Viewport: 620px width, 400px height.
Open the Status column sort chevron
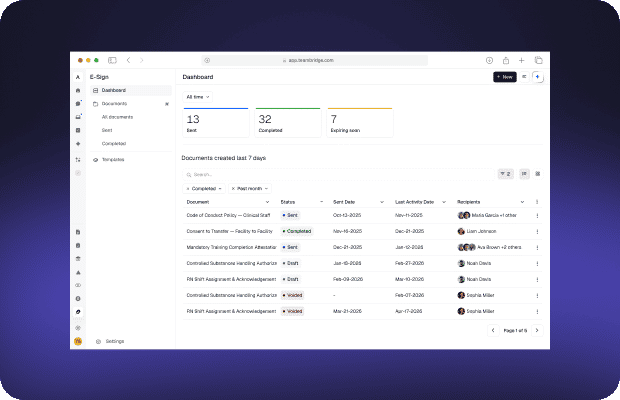point(321,202)
